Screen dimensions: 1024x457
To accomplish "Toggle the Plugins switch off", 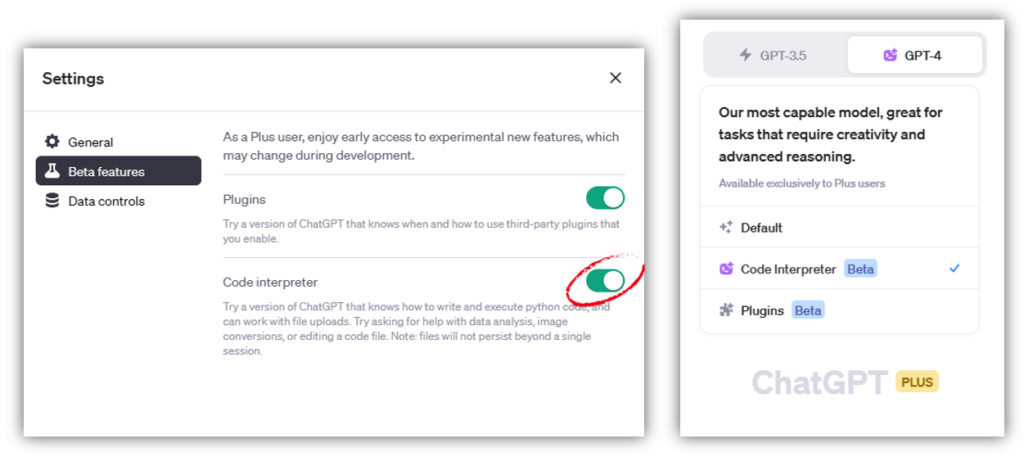I will click(x=605, y=198).
